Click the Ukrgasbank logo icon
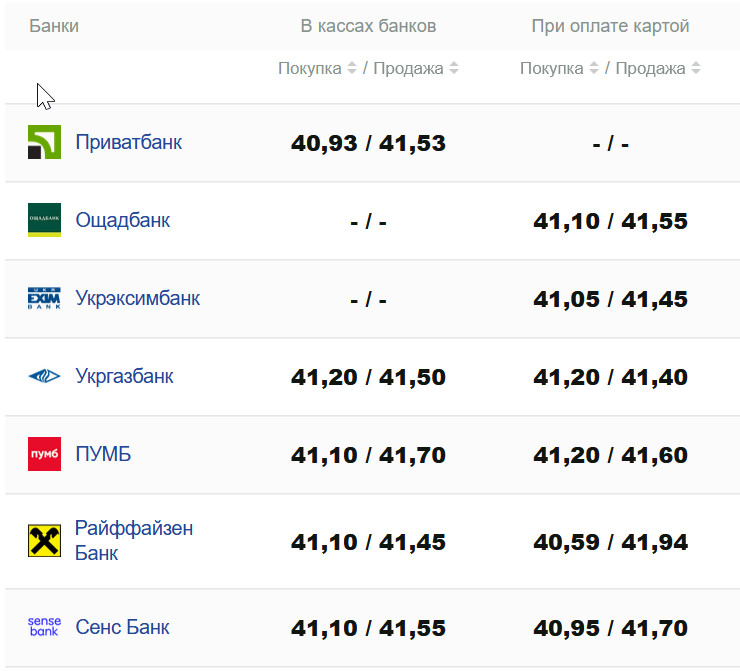740x671 pixels. tap(44, 376)
